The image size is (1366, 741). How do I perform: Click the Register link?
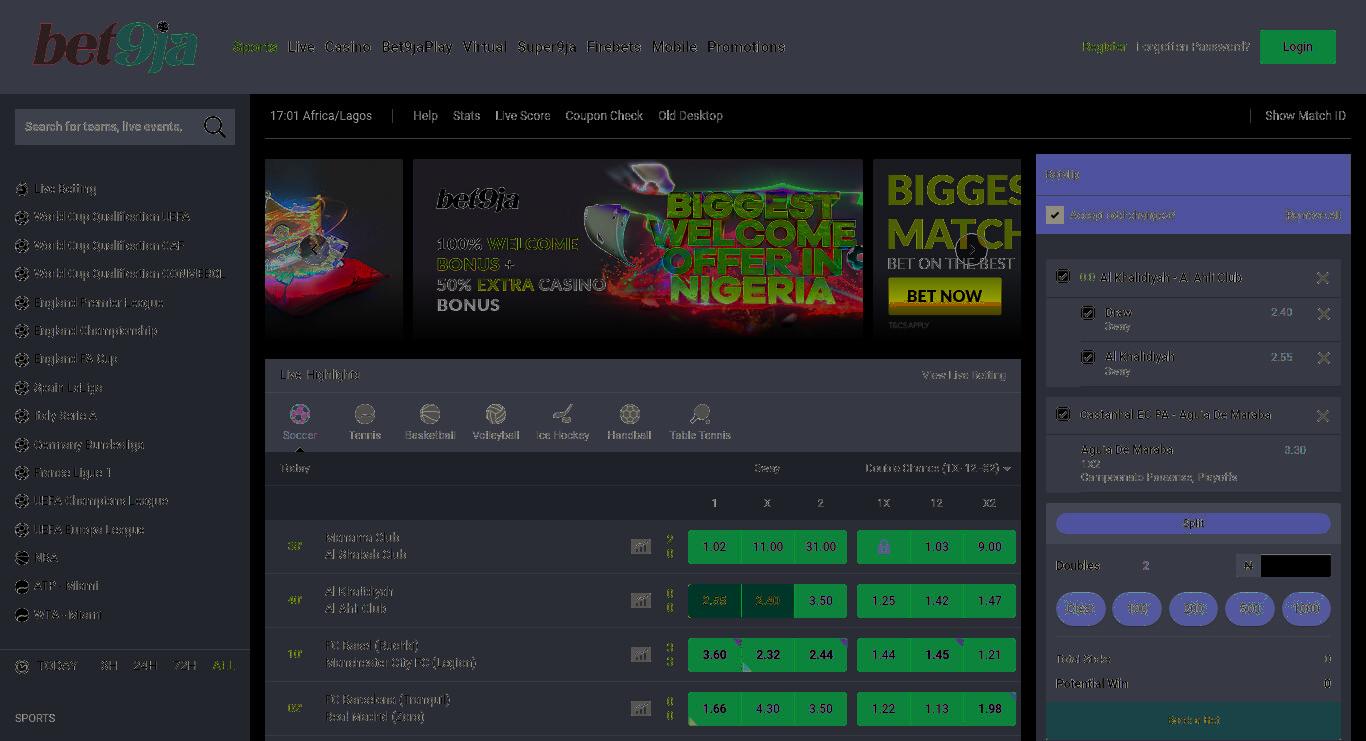pos(1104,47)
